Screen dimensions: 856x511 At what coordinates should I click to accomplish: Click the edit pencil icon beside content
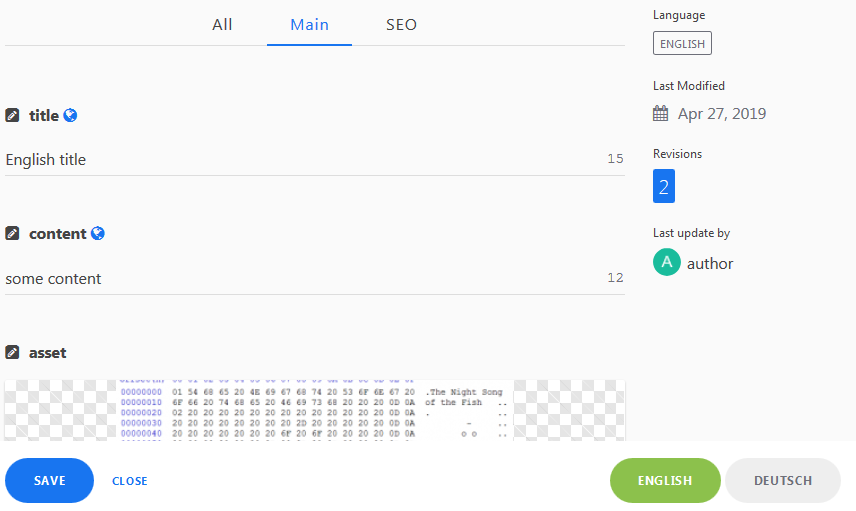pos(12,233)
